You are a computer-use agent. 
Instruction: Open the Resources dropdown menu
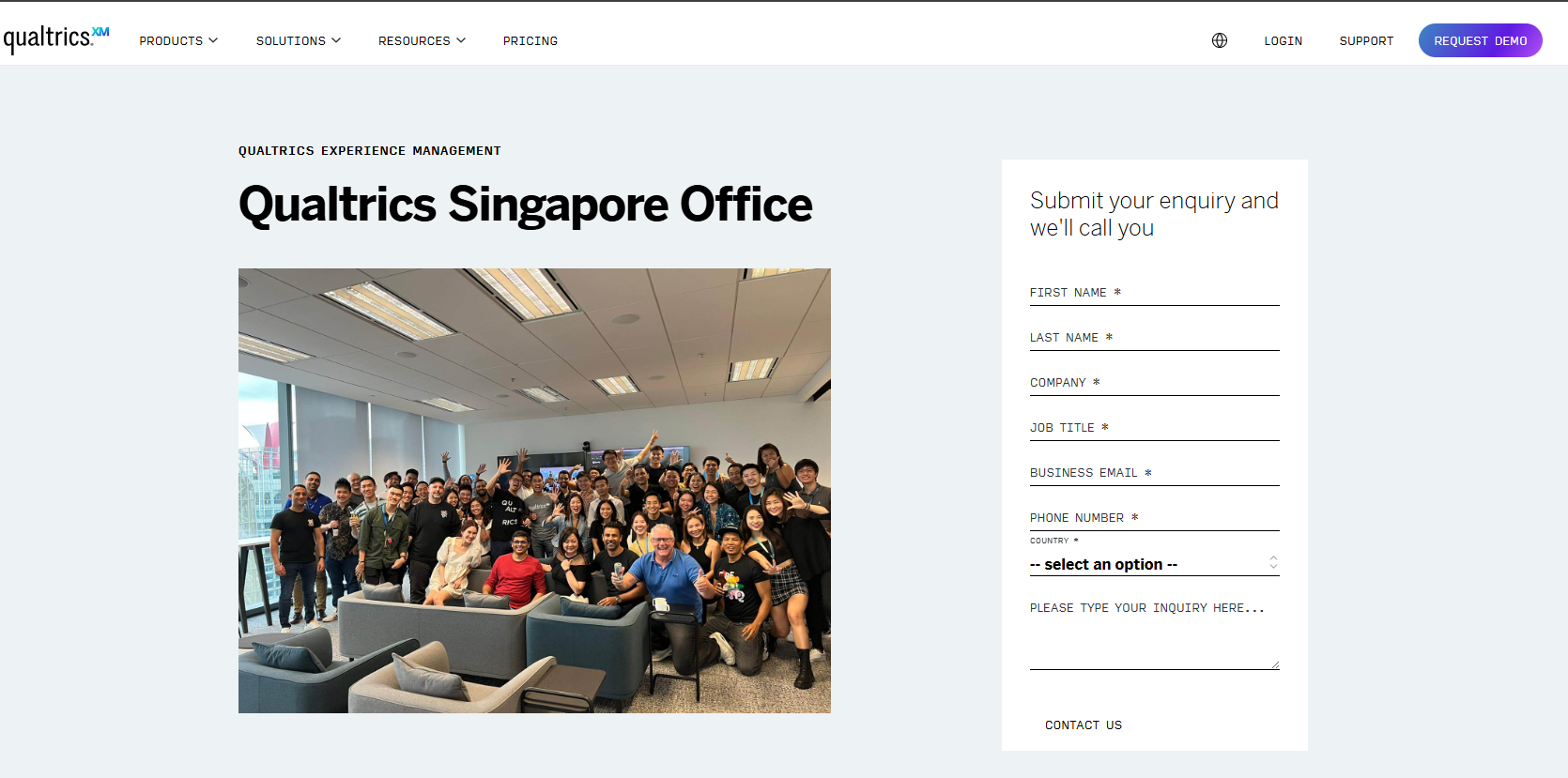[421, 40]
